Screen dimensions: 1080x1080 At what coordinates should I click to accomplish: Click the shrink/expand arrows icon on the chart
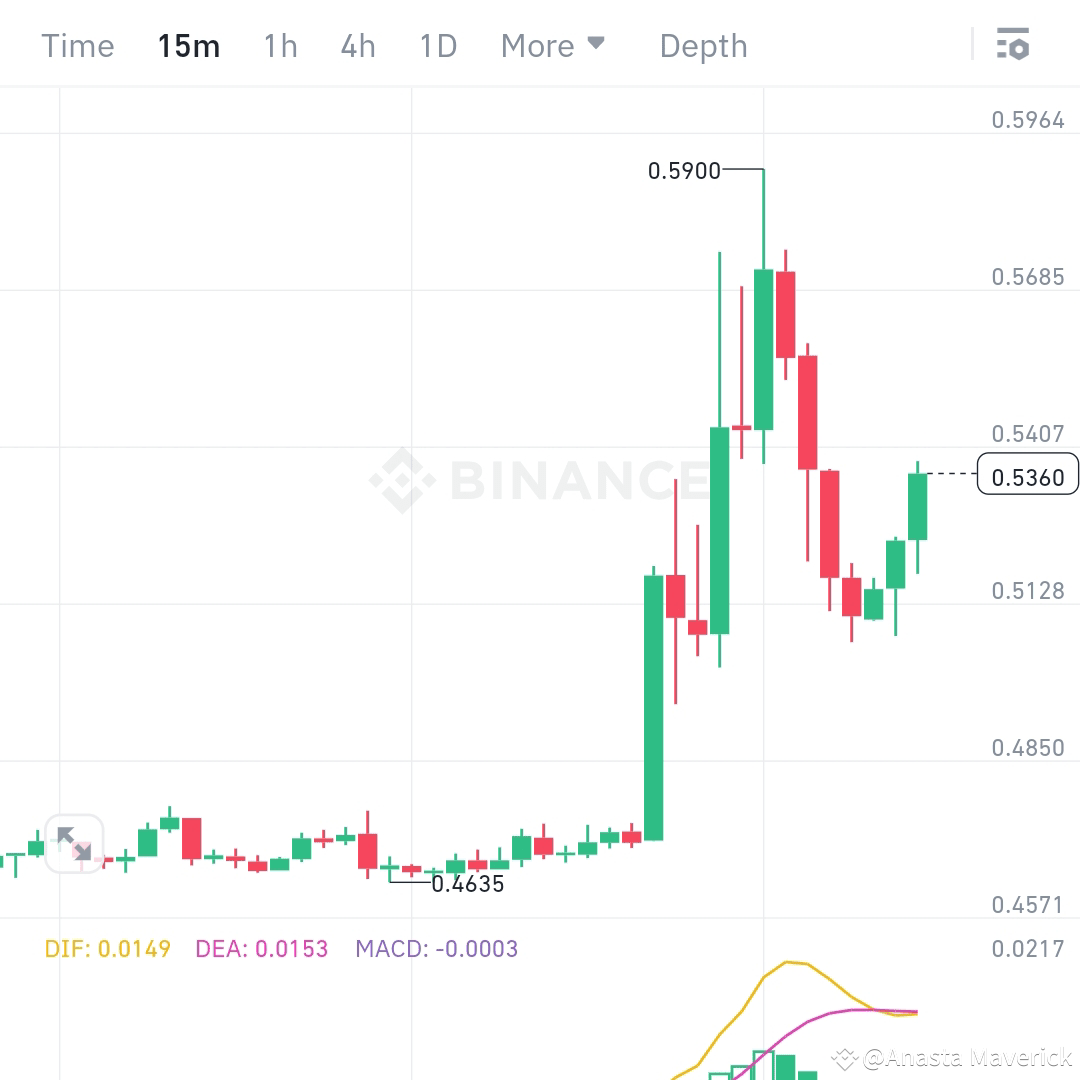(75, 844)
